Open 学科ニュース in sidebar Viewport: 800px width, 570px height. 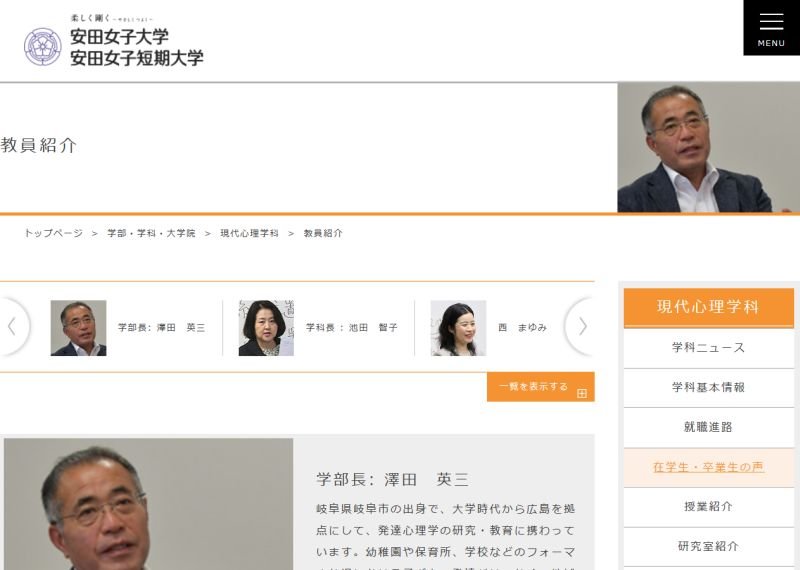(709, 348)
